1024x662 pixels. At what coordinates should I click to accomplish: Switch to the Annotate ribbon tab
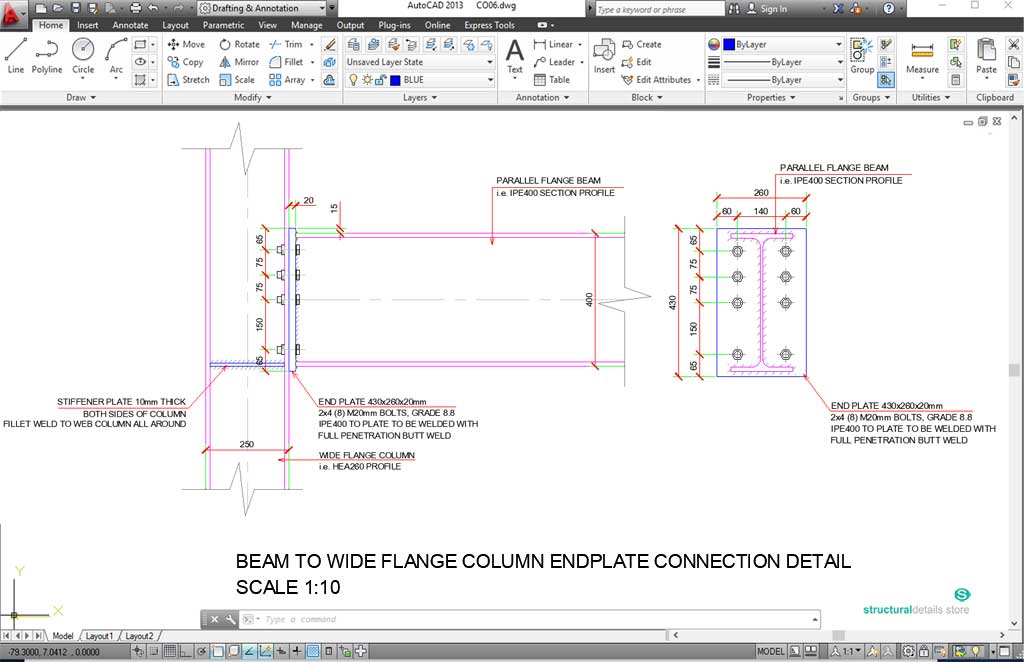(x=130, y=25)
